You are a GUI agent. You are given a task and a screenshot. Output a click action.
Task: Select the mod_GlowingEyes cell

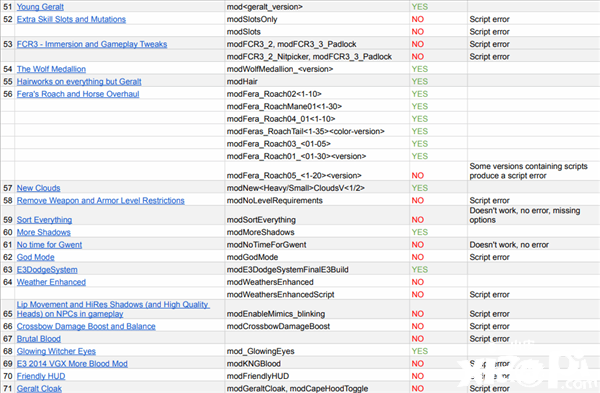317,351
